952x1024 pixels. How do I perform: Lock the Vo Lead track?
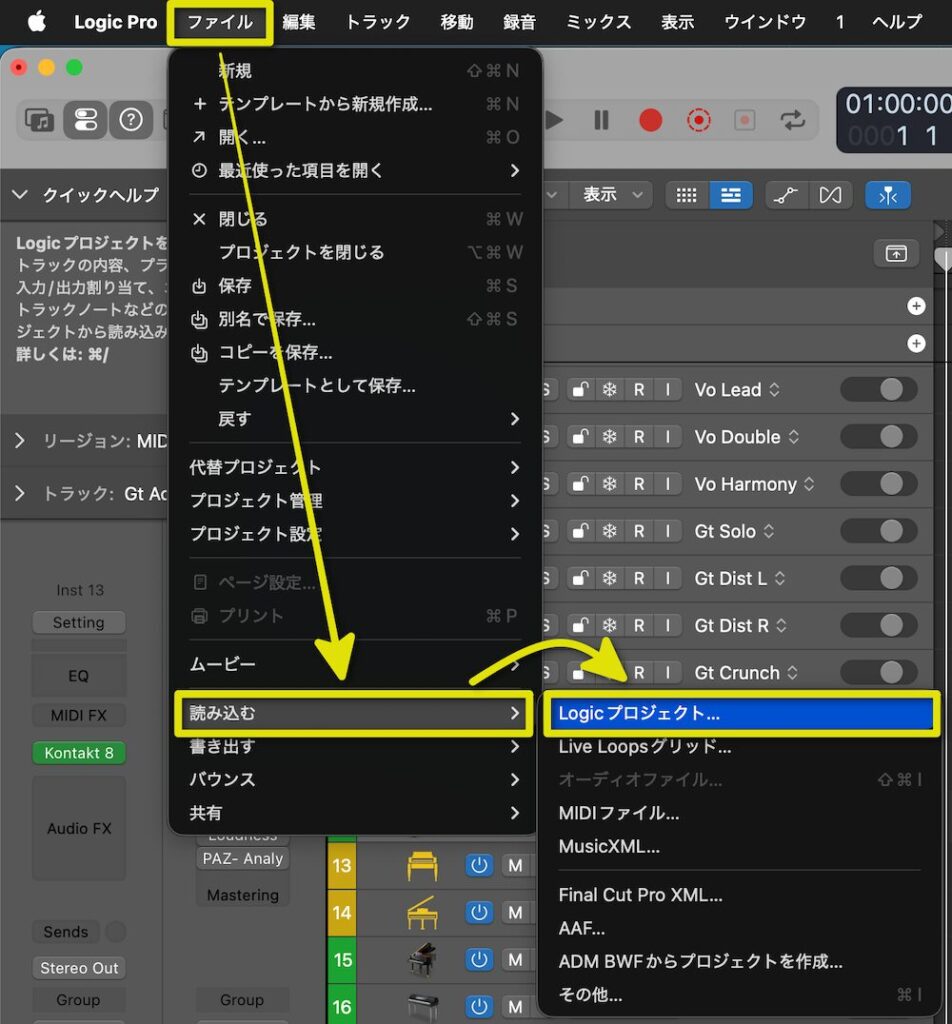pos(580,390)
